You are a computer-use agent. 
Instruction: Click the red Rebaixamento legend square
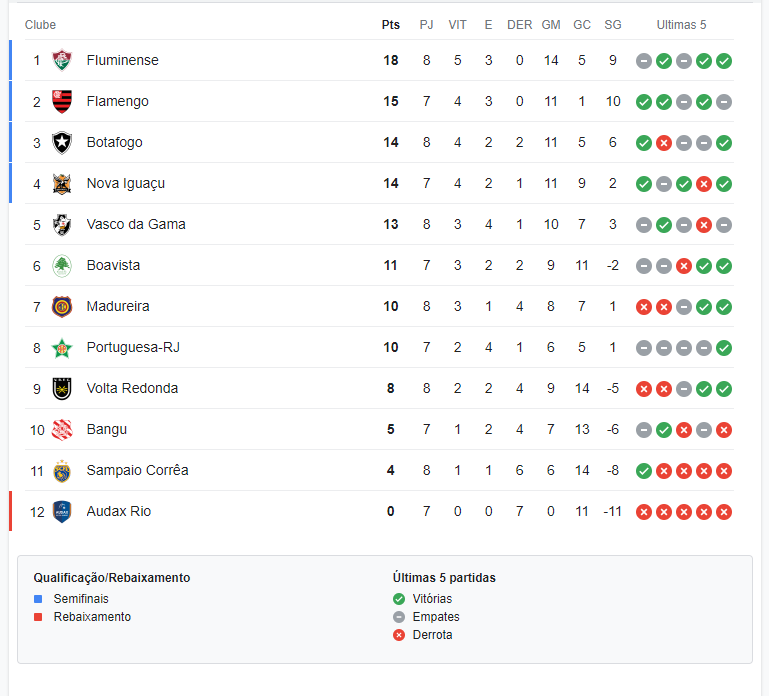[38, 617]
